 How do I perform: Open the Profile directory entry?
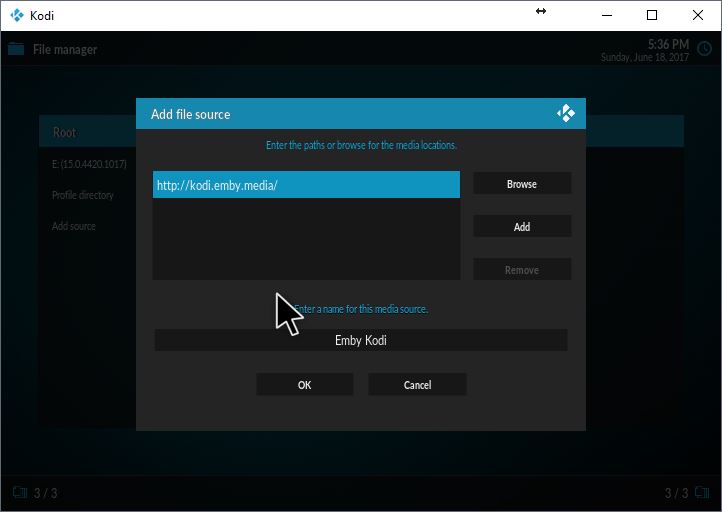tap(82, 195)
